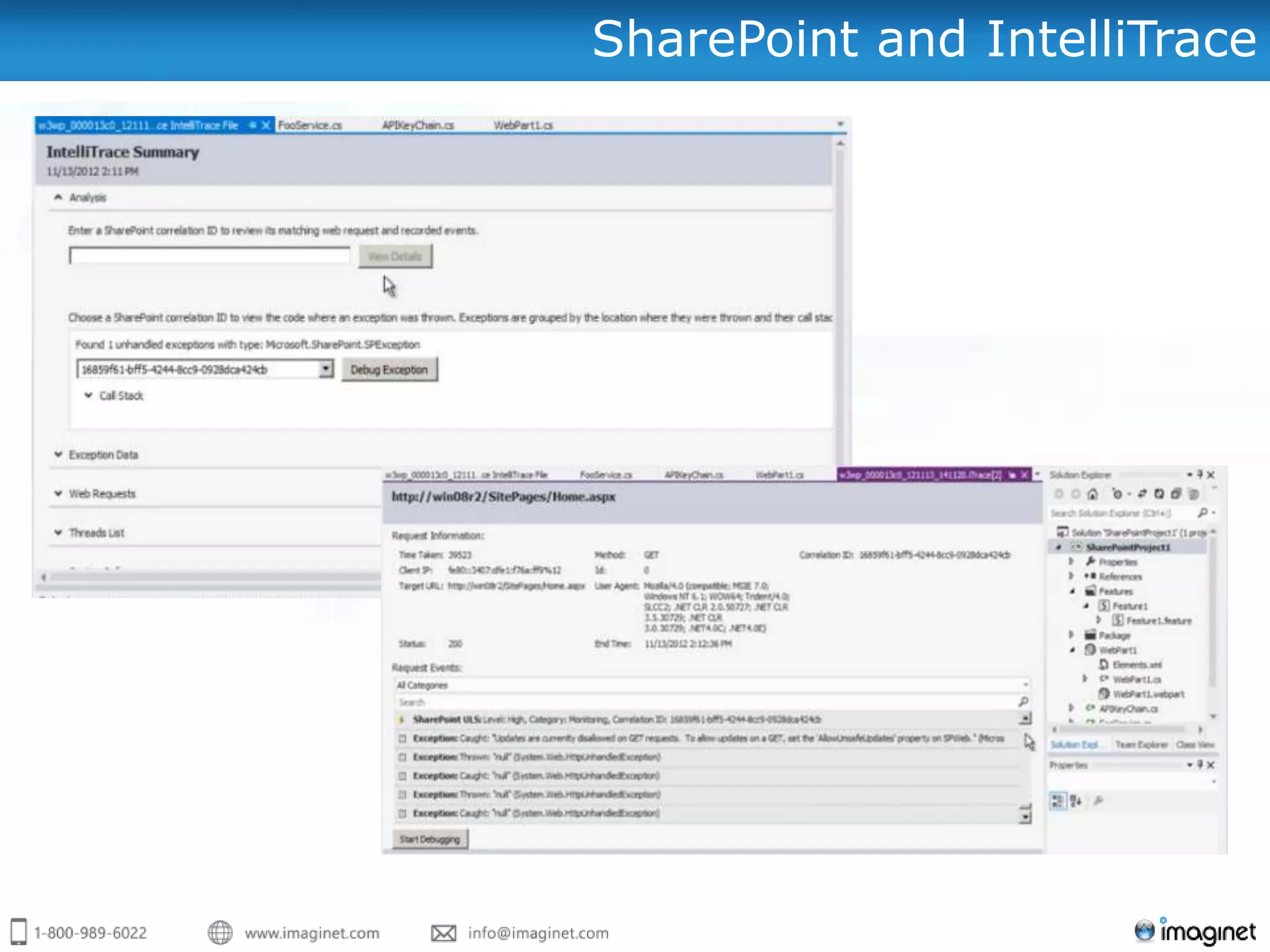
Task: Open FooService.cs tab in IntelliTrace Summary window
Action: click(x=310, y=125)
